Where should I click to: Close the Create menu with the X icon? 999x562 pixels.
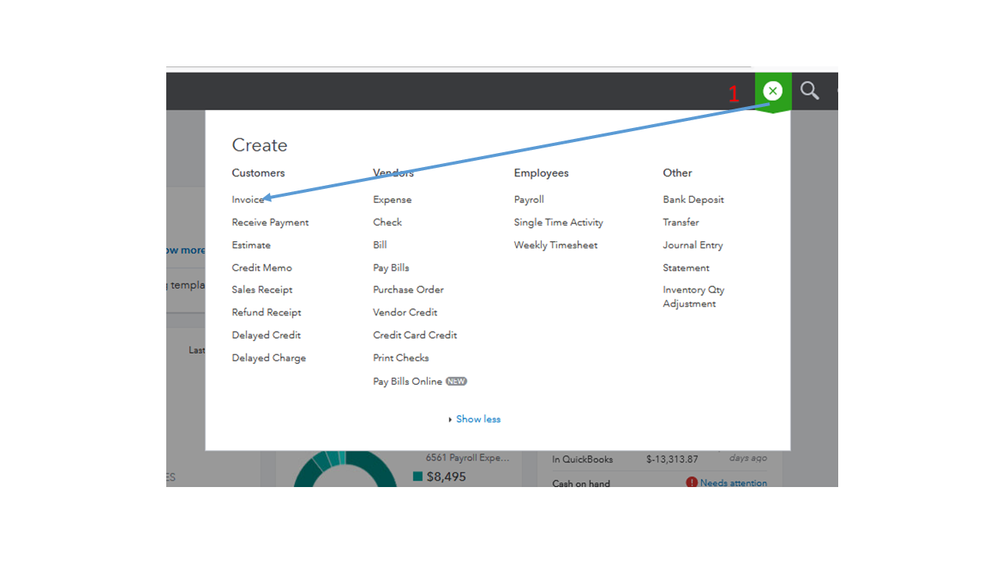click(x=773, y=91)
